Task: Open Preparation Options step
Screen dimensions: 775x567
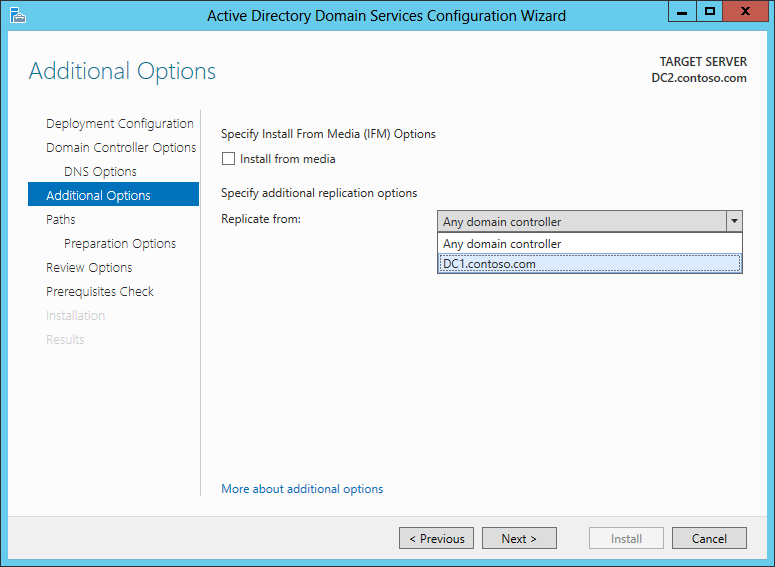Action: [x=120, y=244]
